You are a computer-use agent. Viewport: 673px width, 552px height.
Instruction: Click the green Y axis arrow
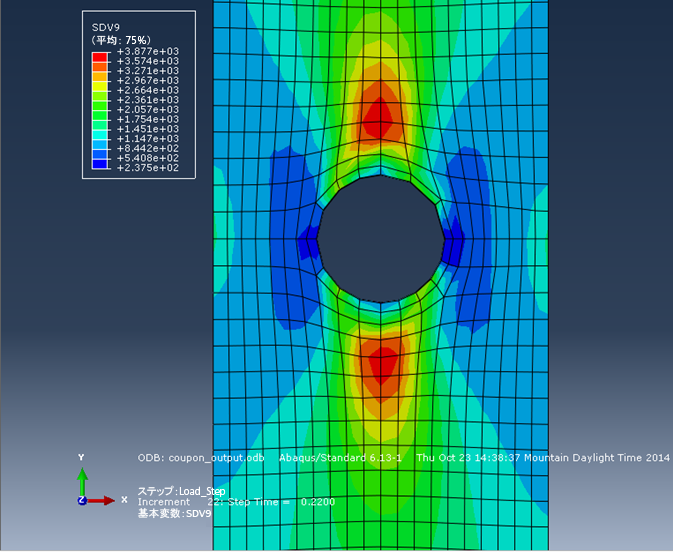tap(82, 481)
